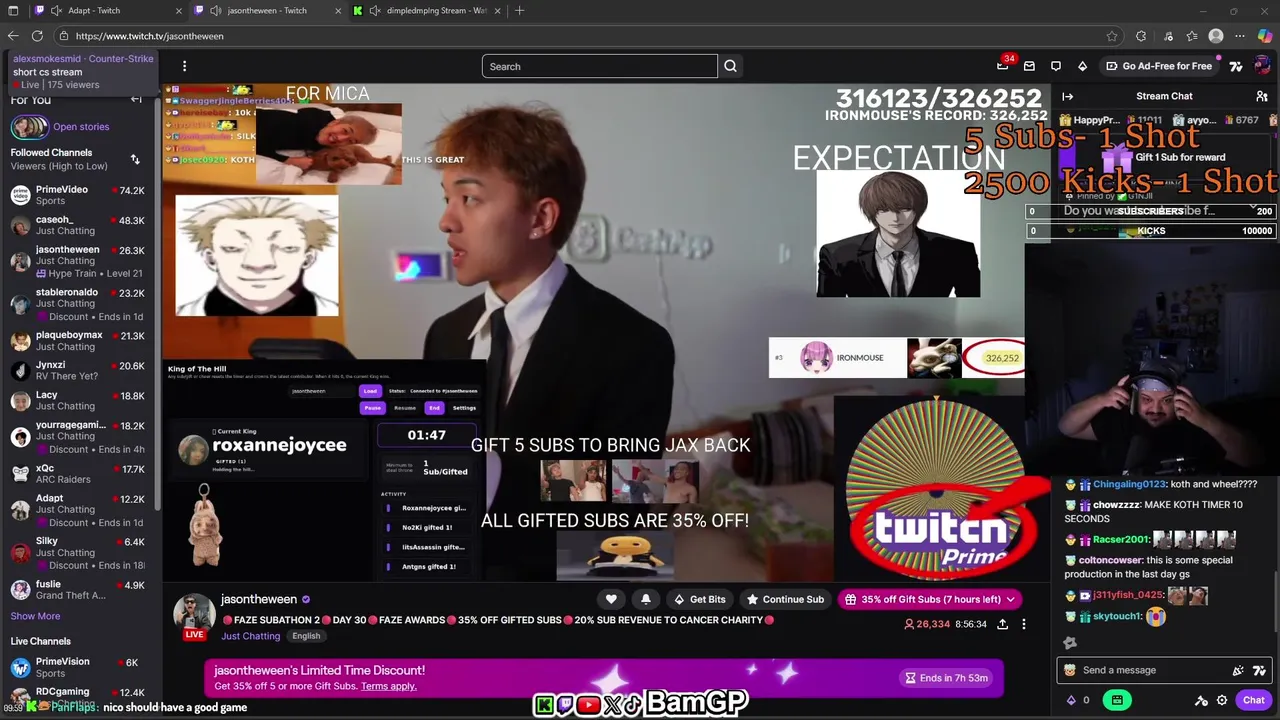1280x720 pixels.
Task: Open channel points diamond balance icon
Action: [x=1071, y=700]
